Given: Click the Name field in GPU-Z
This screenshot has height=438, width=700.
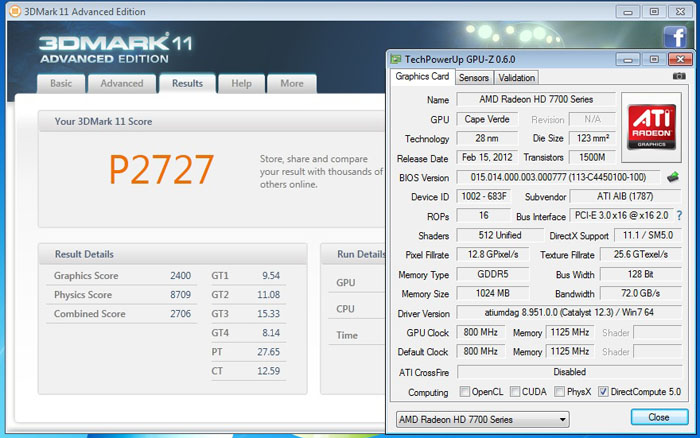Looking at the screenshot, I should click(536, 100).
